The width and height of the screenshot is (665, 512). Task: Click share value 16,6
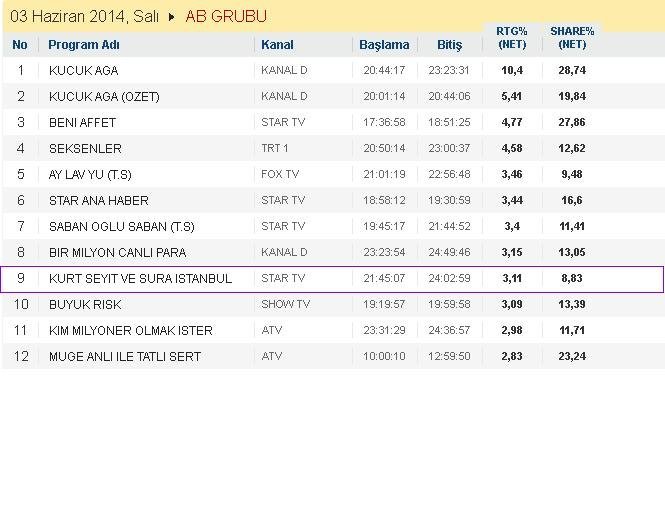(572, 200)
